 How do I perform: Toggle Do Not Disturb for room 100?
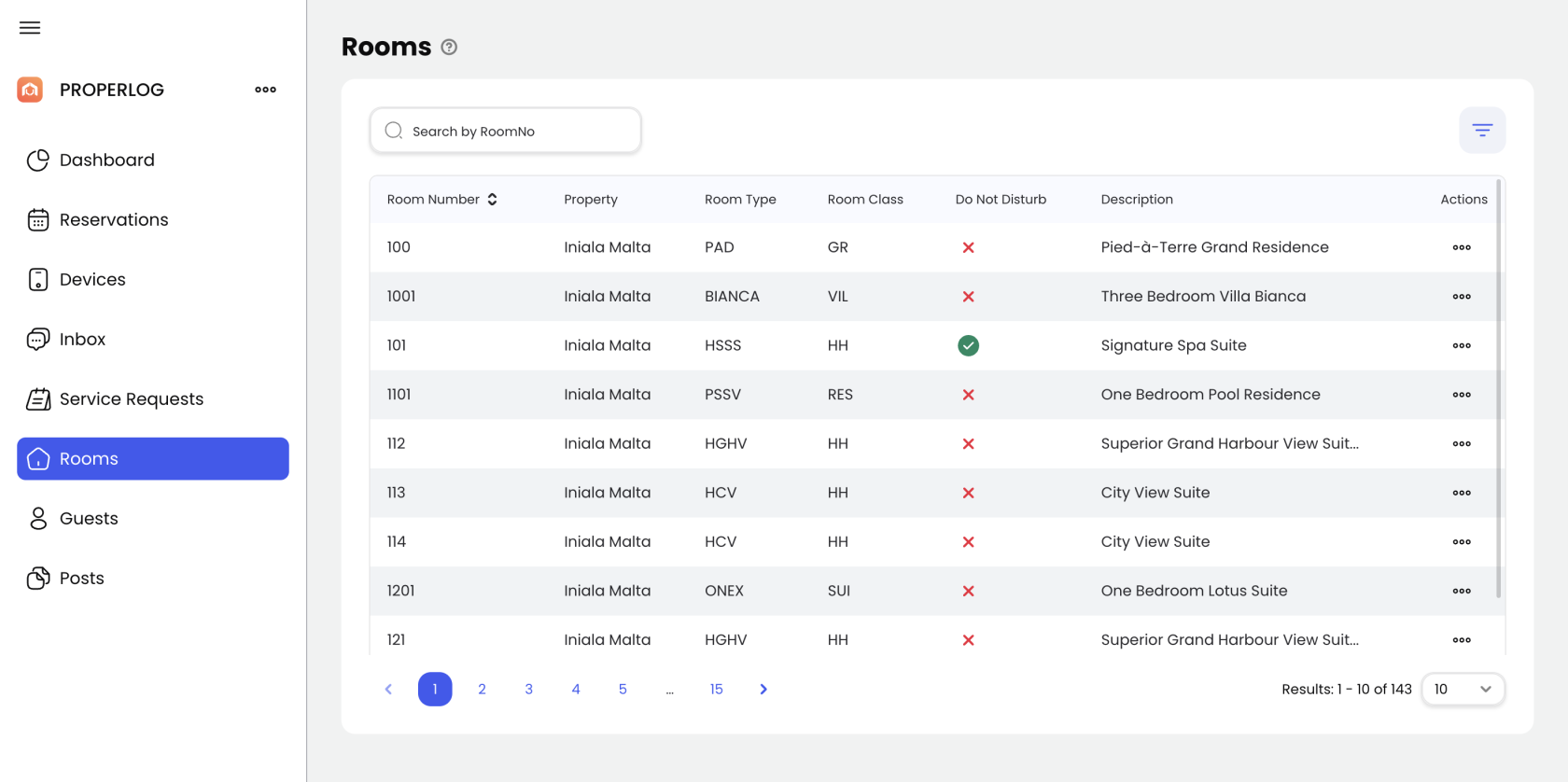tap(968, 248)
